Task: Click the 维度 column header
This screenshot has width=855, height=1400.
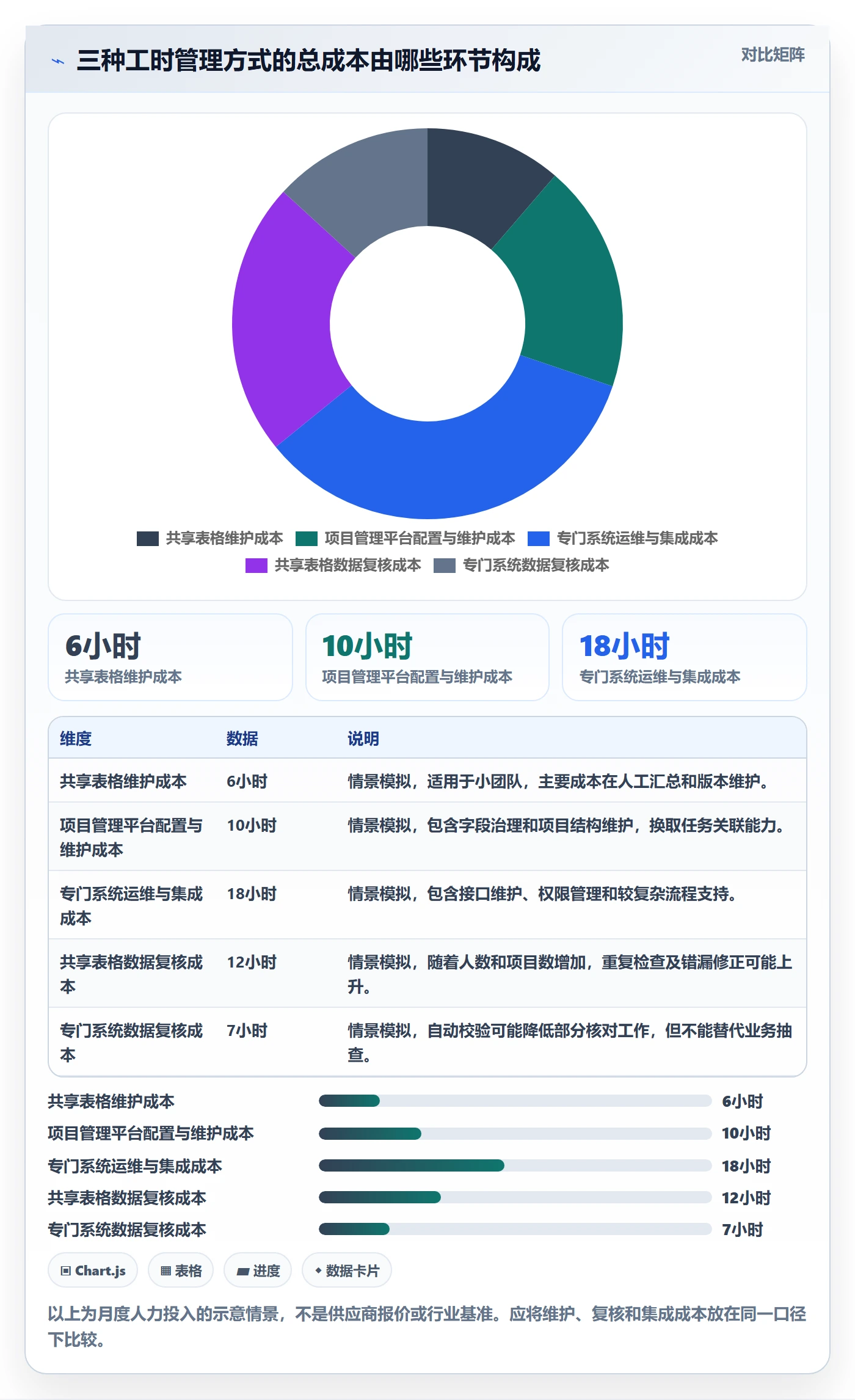Action: [x=76, y=738]
